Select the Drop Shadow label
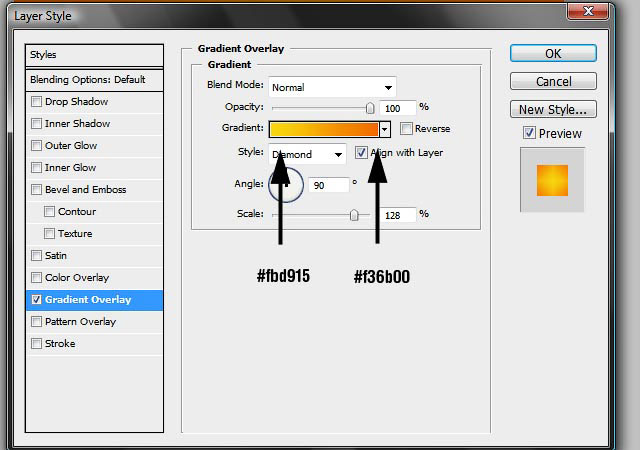 (76, 101)
